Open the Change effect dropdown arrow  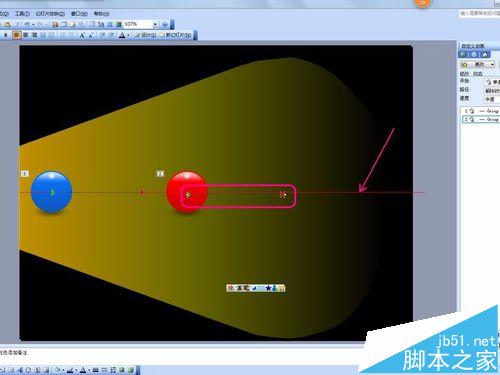click(x=492, y=64)
